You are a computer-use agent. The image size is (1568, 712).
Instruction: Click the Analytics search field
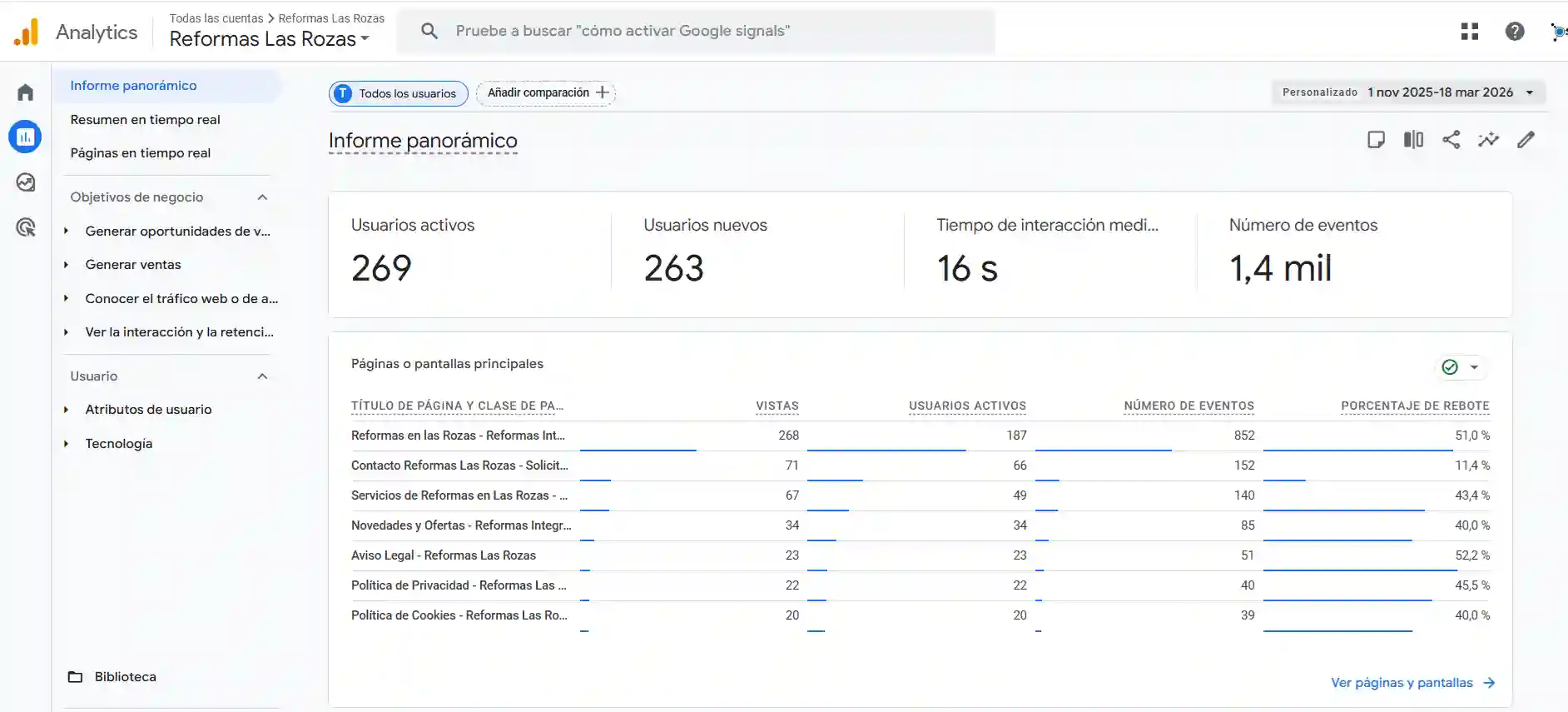696,31
